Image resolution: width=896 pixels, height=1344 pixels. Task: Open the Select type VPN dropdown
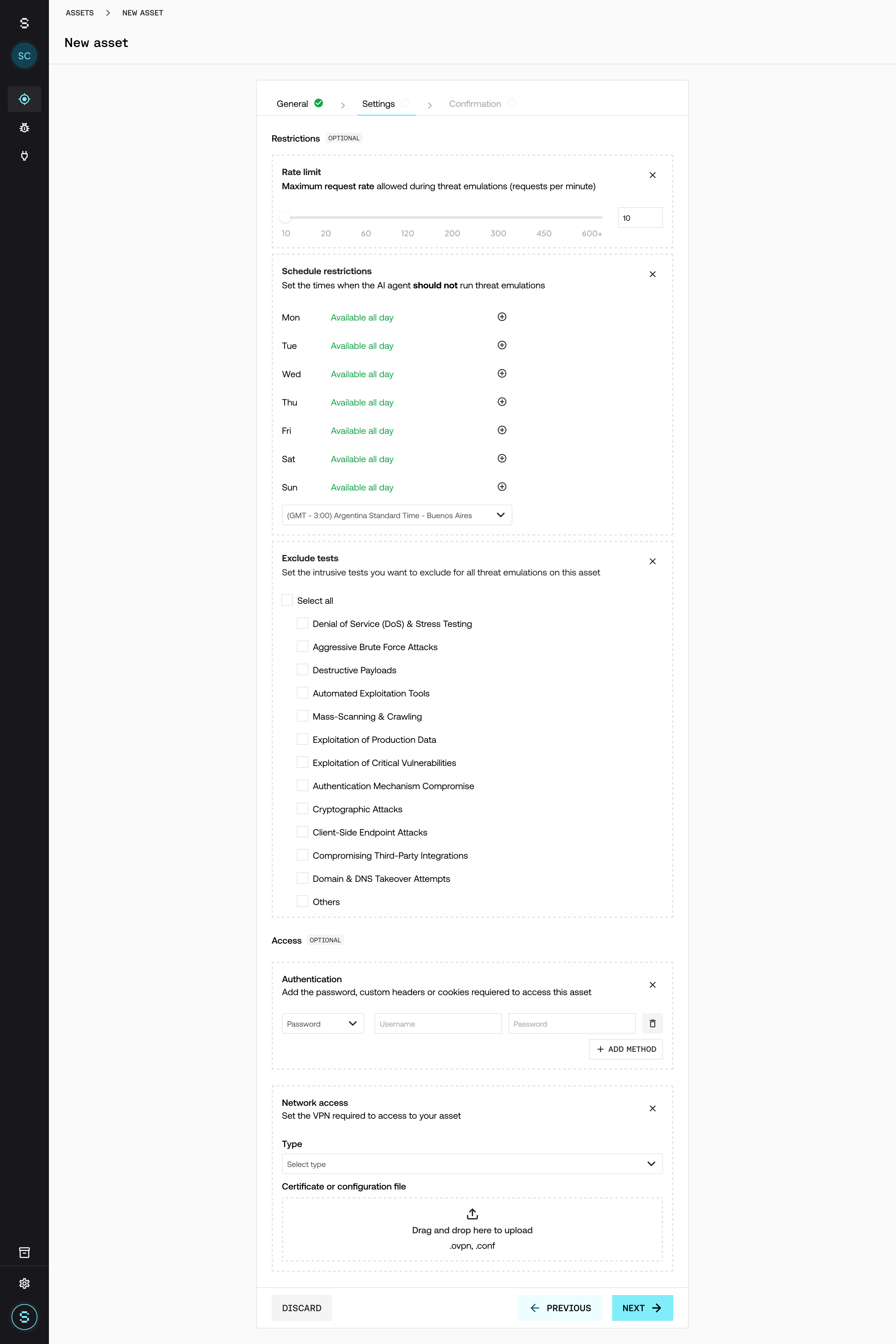(x=471, y=1164)
